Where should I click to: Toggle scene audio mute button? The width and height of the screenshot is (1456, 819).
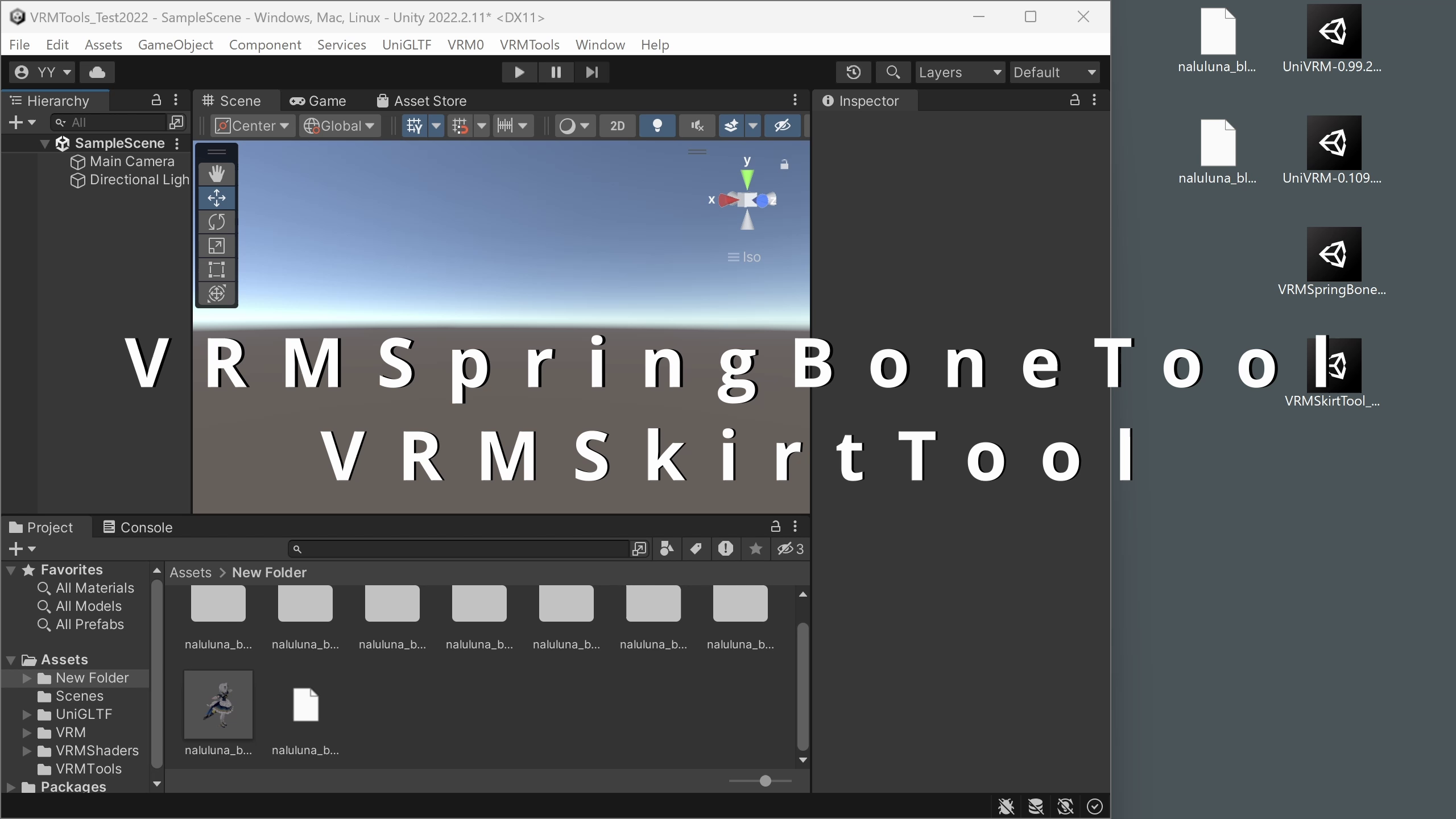pos(697,126)
